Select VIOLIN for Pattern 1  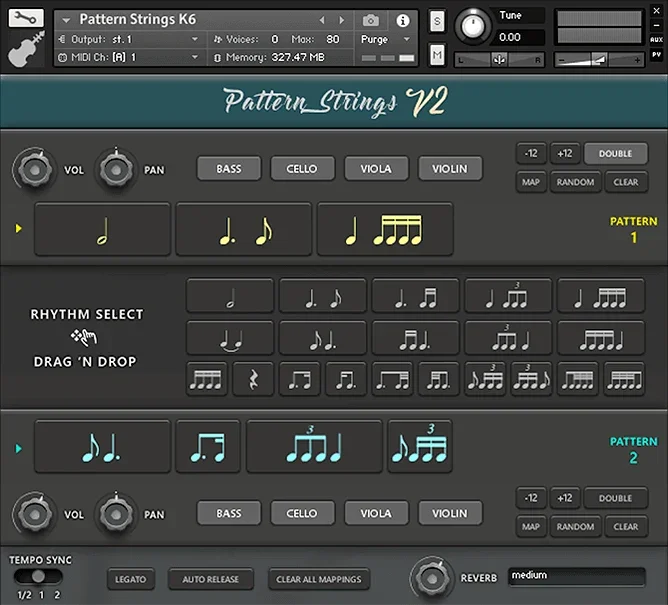click(x=450, y=169)
